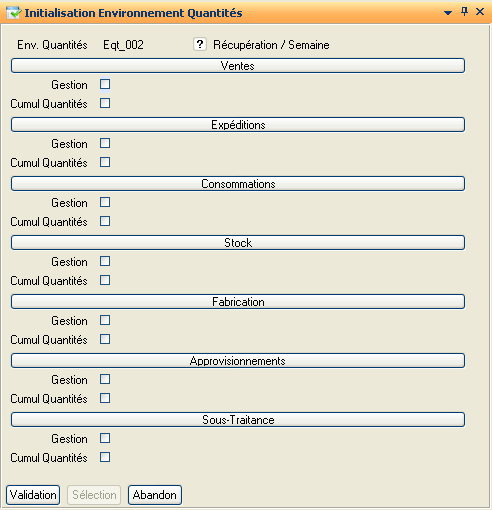Select the Sous-Traitance section header
The image size is (492, 510).
[x=238, y=420]
